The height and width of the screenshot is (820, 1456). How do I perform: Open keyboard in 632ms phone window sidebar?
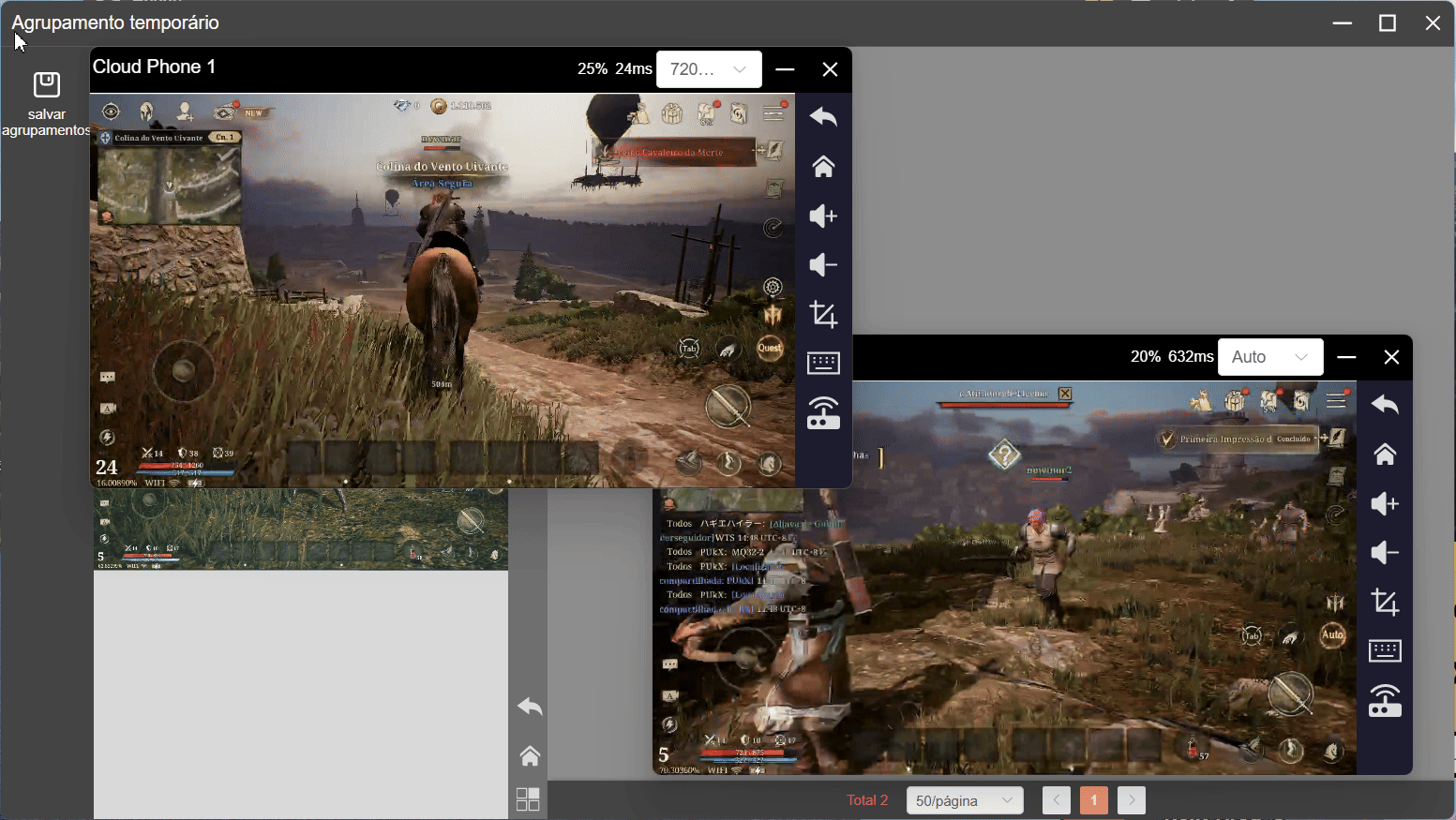1385,650
